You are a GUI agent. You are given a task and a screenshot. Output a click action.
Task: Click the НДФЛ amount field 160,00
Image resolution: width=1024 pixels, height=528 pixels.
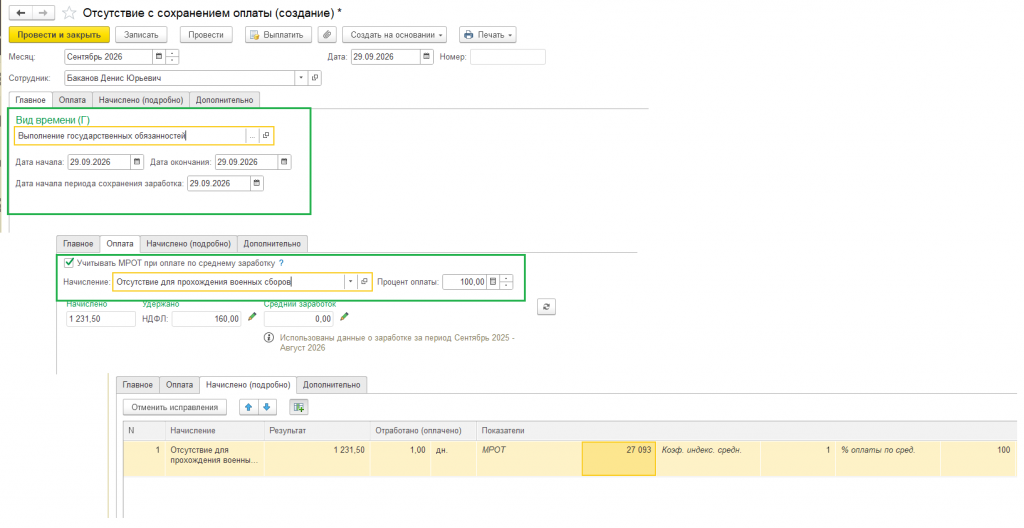(x=207, y=319)
